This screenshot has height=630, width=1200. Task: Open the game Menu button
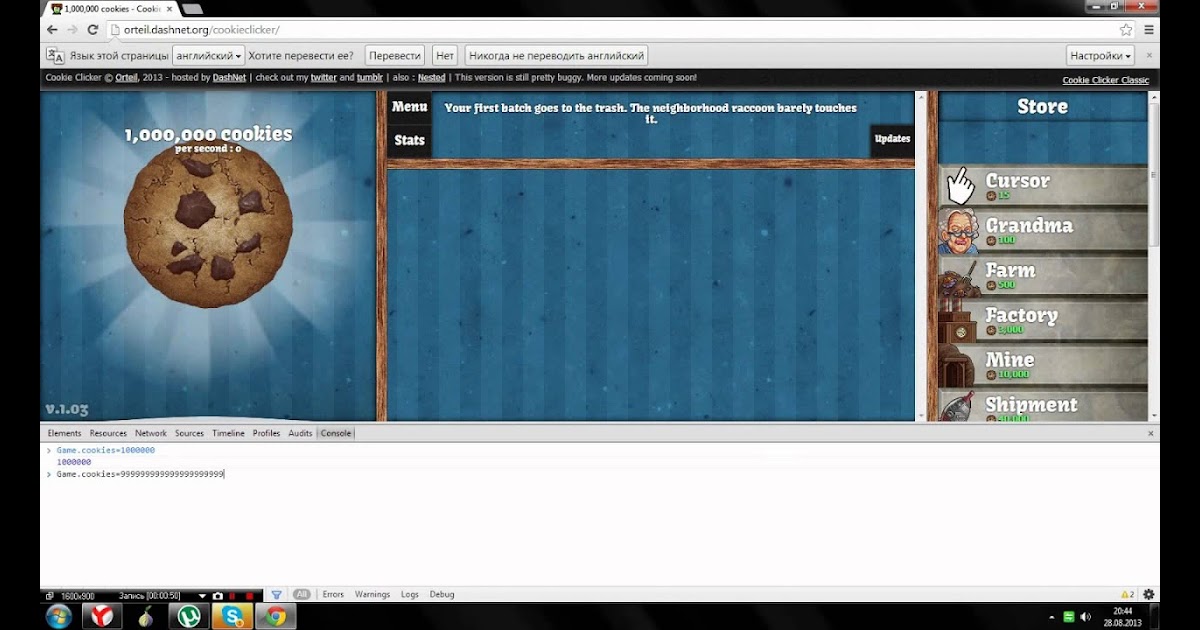410,107
